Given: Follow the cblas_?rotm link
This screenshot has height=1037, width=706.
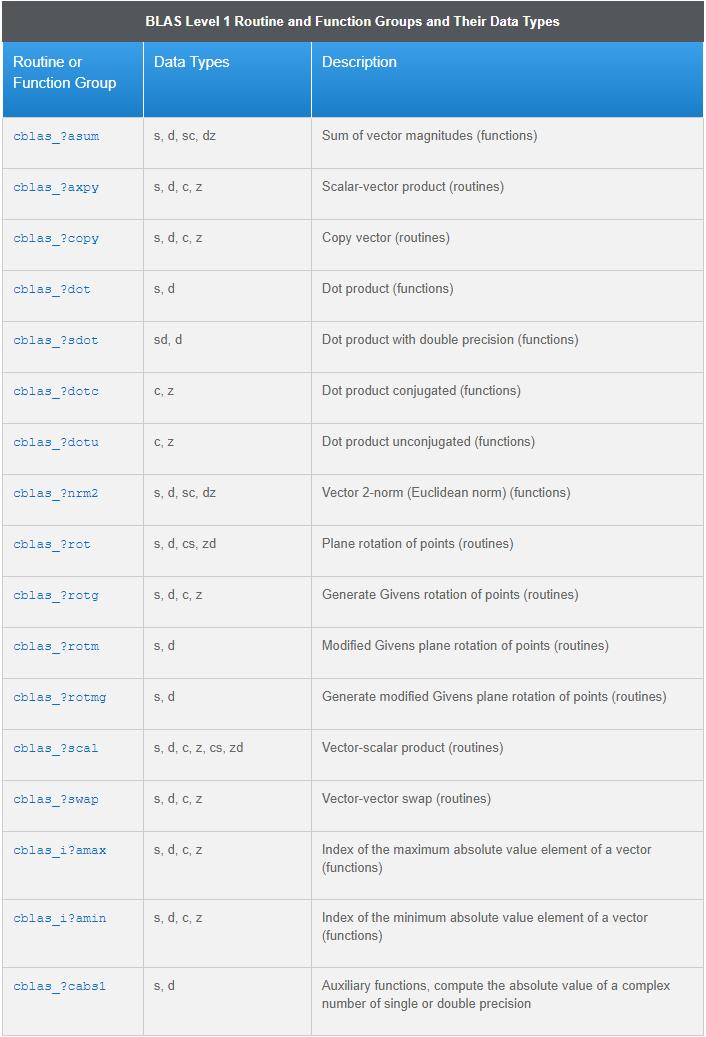Looking at the screenshot, I should pos(56,646).
